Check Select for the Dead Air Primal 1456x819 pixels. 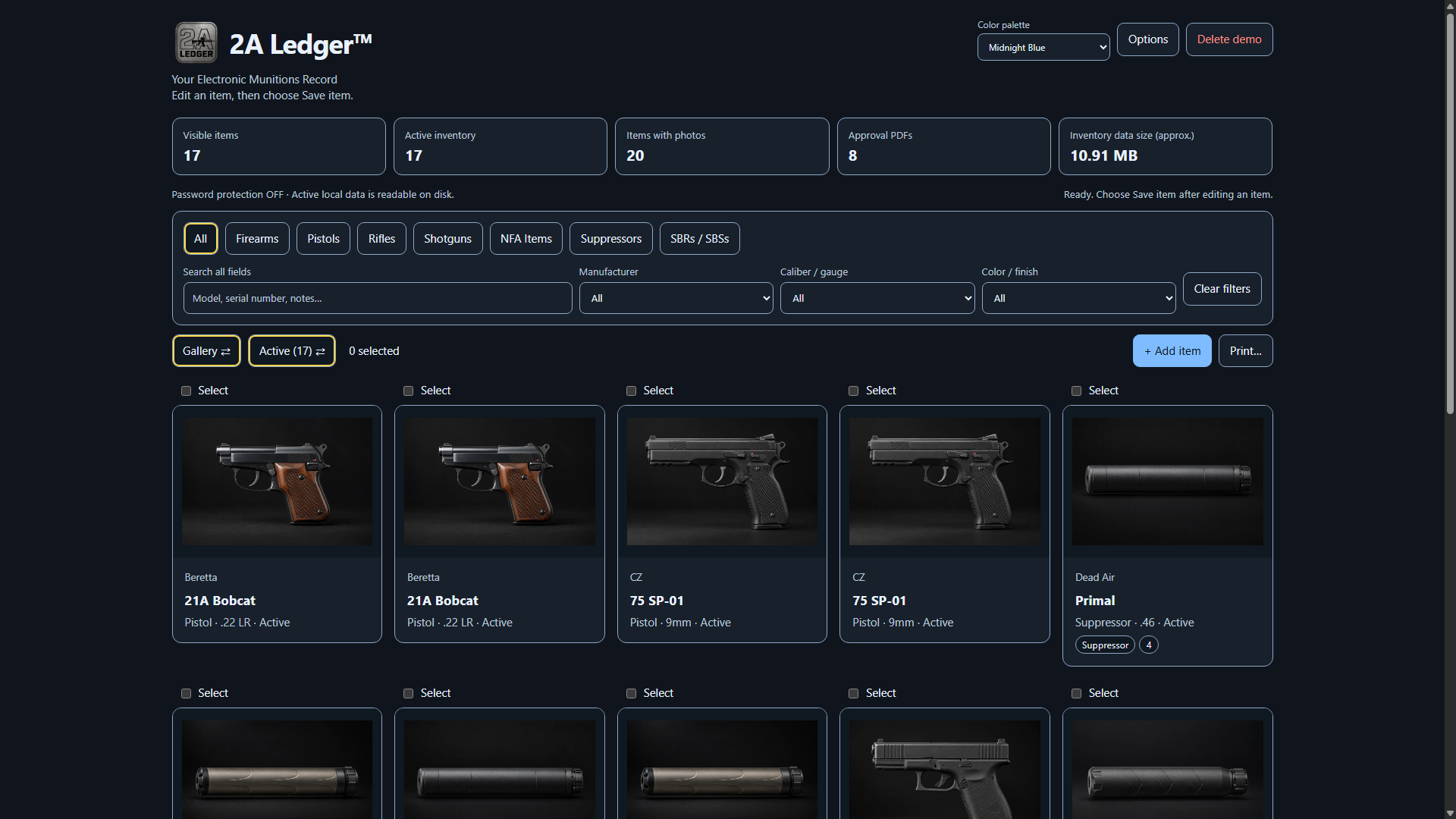tap(1076, 391)
